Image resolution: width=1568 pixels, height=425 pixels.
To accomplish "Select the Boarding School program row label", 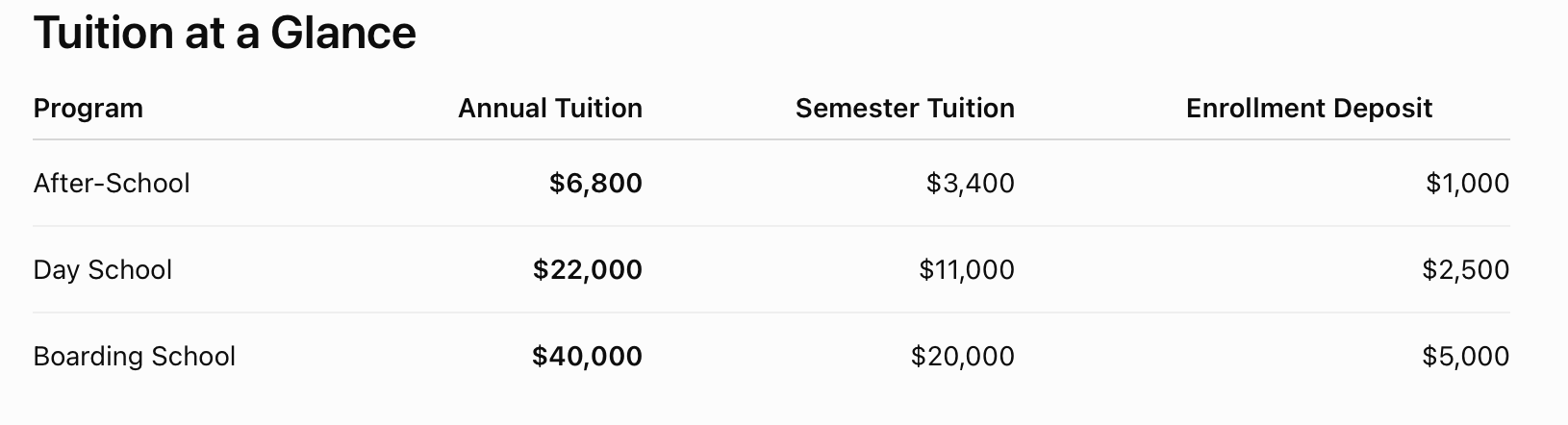I will pyautogui.click(x=135, y=356).
